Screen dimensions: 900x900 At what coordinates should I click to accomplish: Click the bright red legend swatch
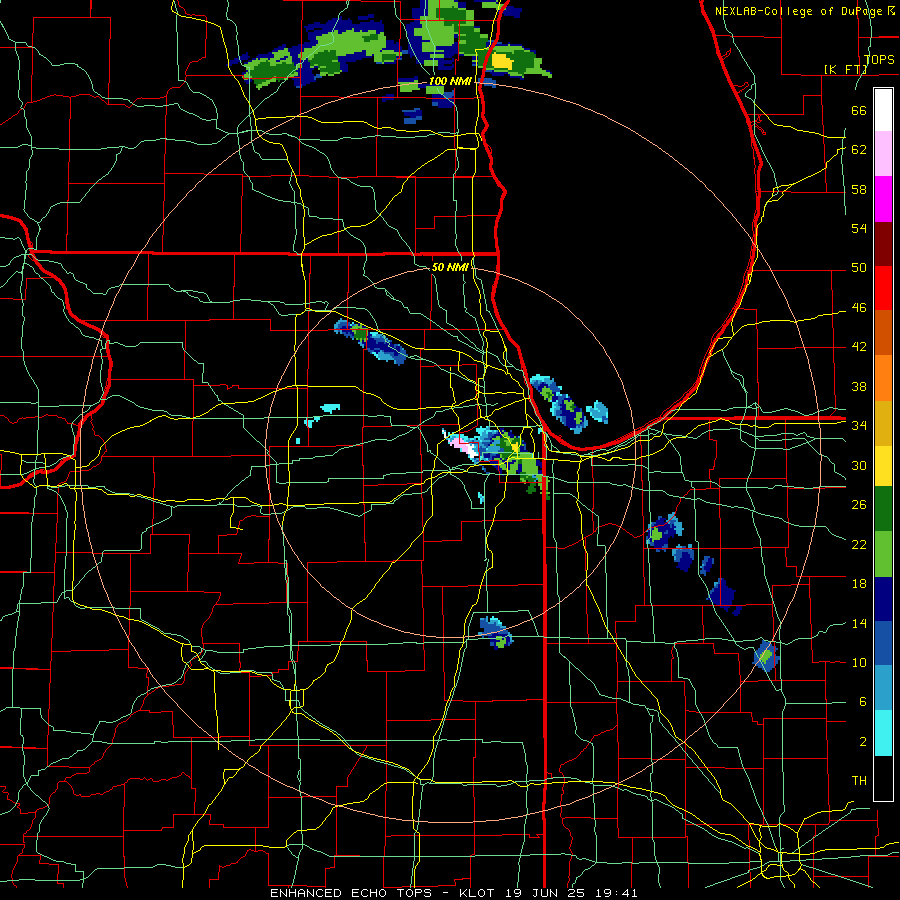tap(883, 288)
